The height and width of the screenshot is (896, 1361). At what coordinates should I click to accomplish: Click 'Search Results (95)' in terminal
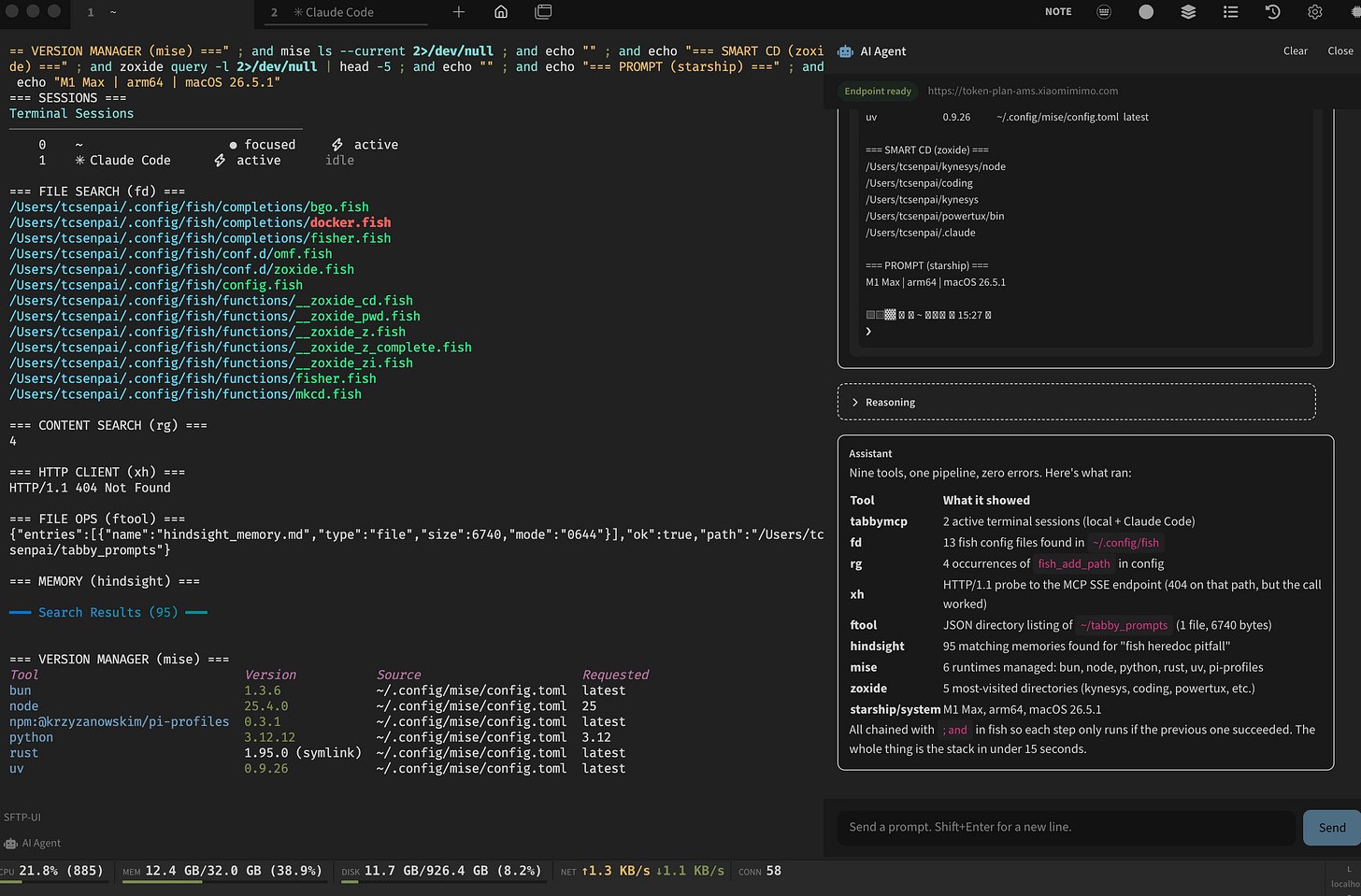coord(108,613)
